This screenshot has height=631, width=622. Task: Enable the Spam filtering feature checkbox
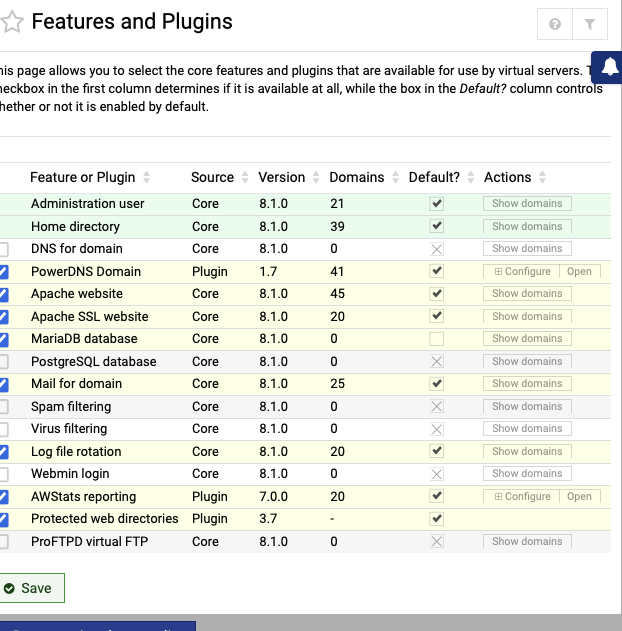3,407
